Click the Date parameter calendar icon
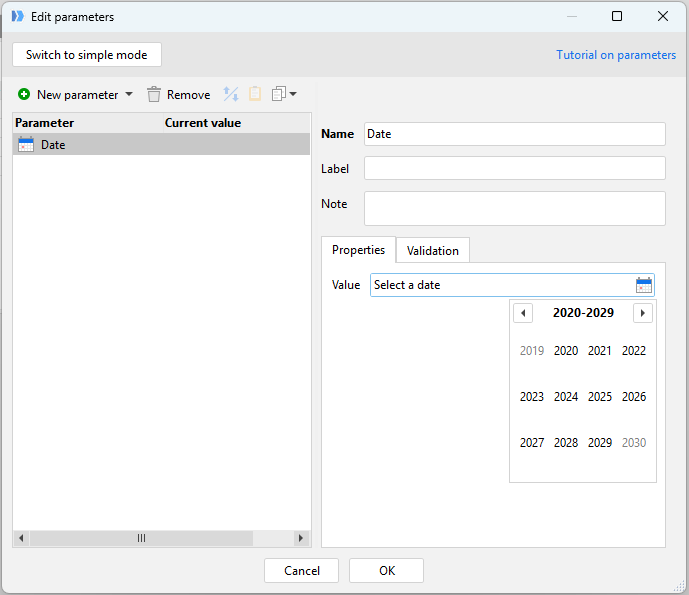689x595 pixels. (26, 145)
